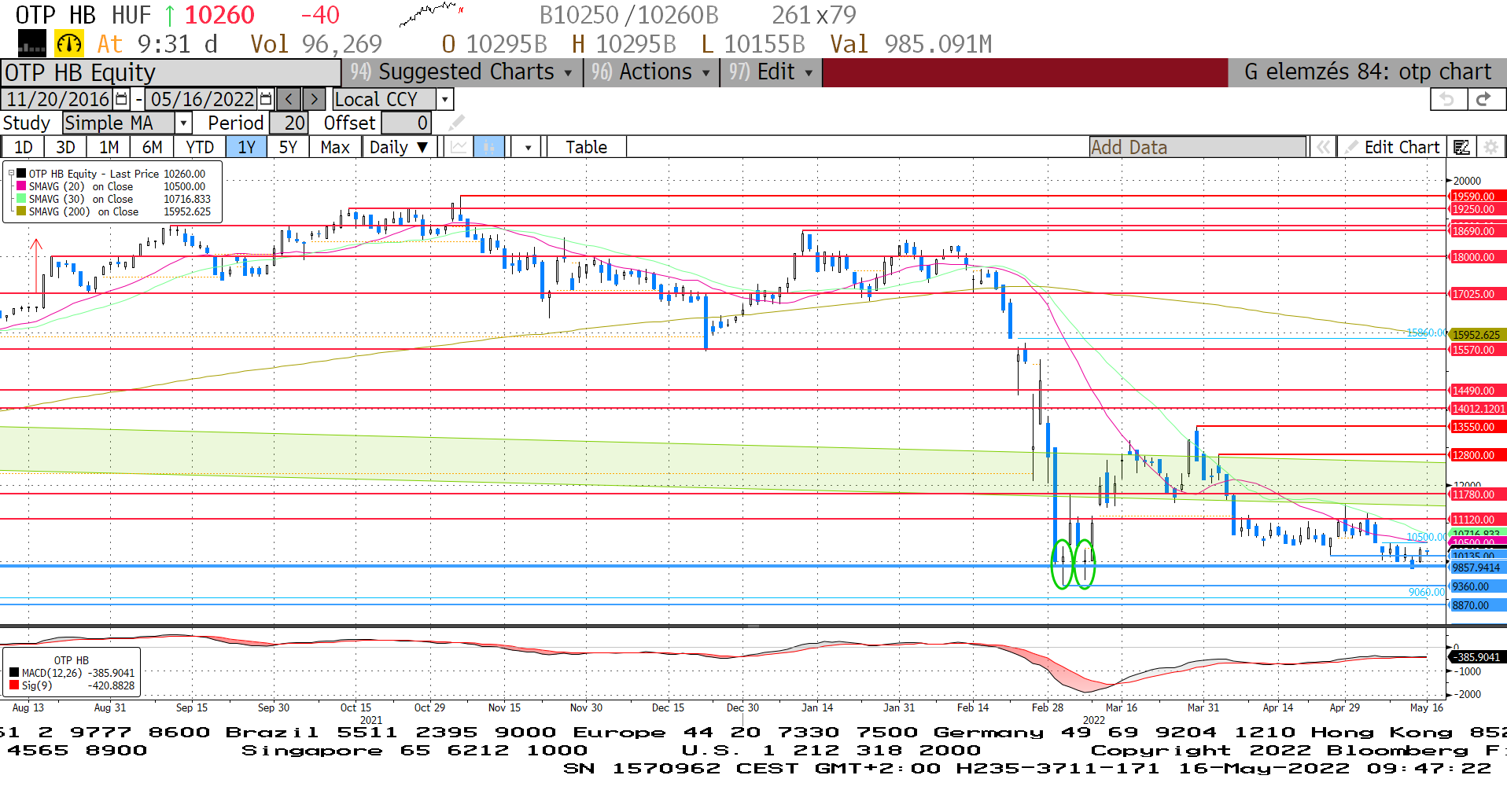
Task: Click the Edit Chart button
Action: (1392, 147)
